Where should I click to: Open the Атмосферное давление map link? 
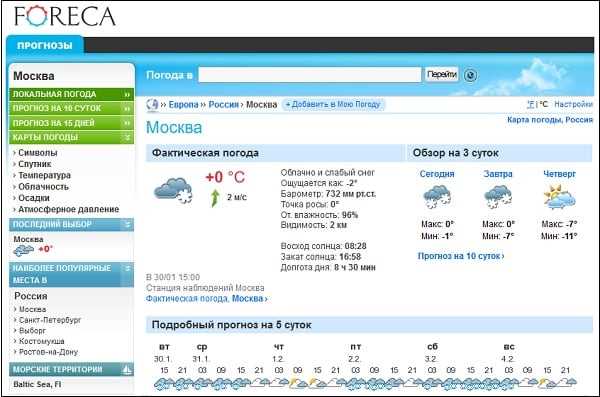tap(68, 209)
